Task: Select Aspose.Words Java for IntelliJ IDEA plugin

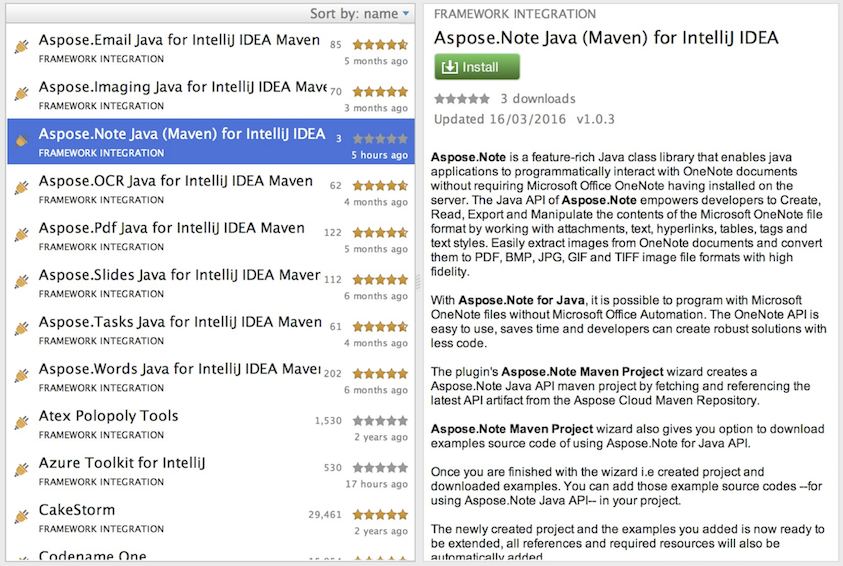Action: pyautogui.click(x=210, y=377)
